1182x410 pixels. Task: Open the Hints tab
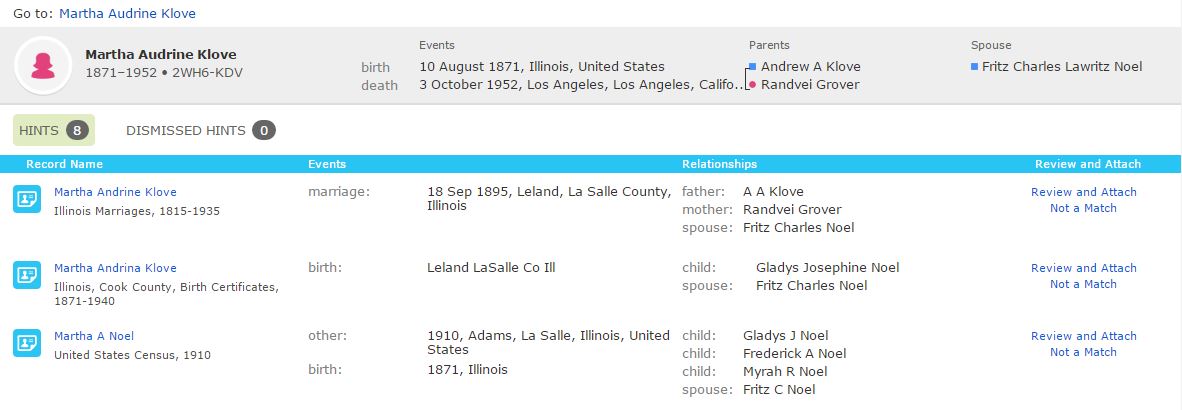pos(53,130)
